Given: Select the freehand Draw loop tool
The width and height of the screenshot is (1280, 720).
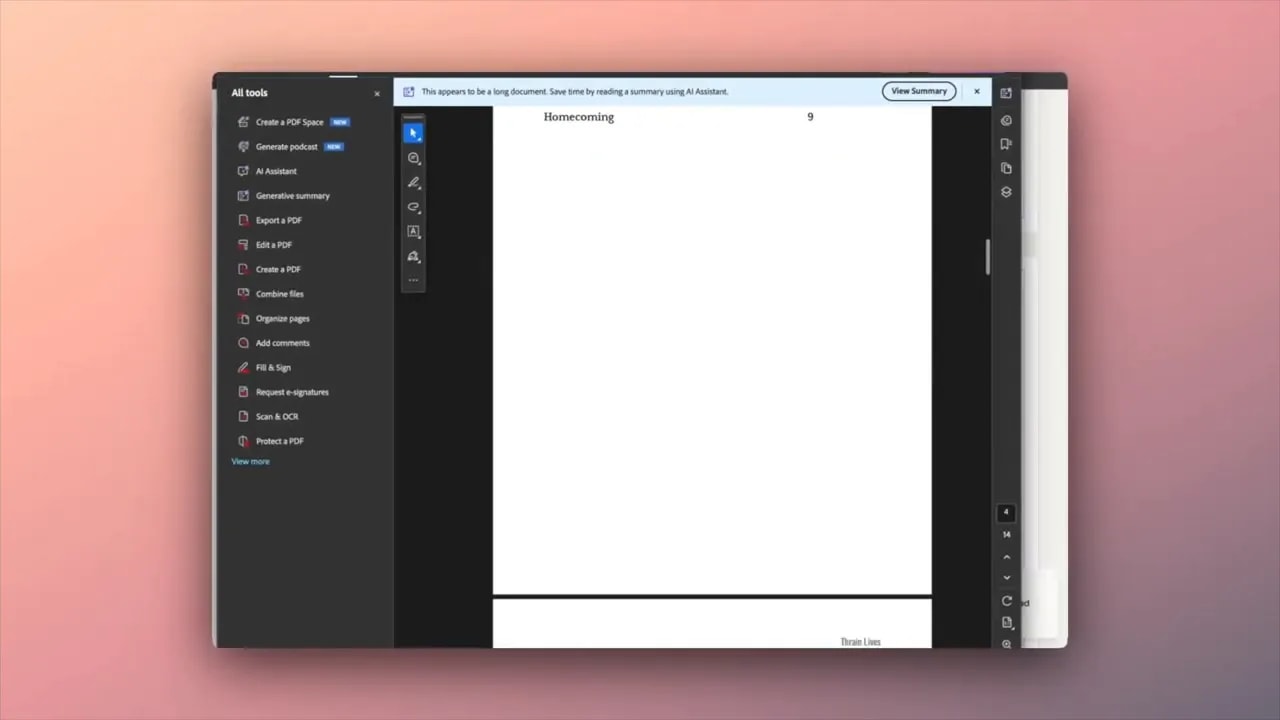Looking at the screenshot, I should 413,207.
